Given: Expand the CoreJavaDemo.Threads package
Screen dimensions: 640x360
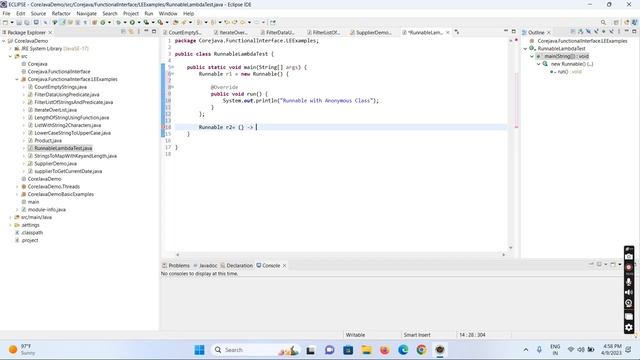Looking at the screenshot, I should coord(17,187).
